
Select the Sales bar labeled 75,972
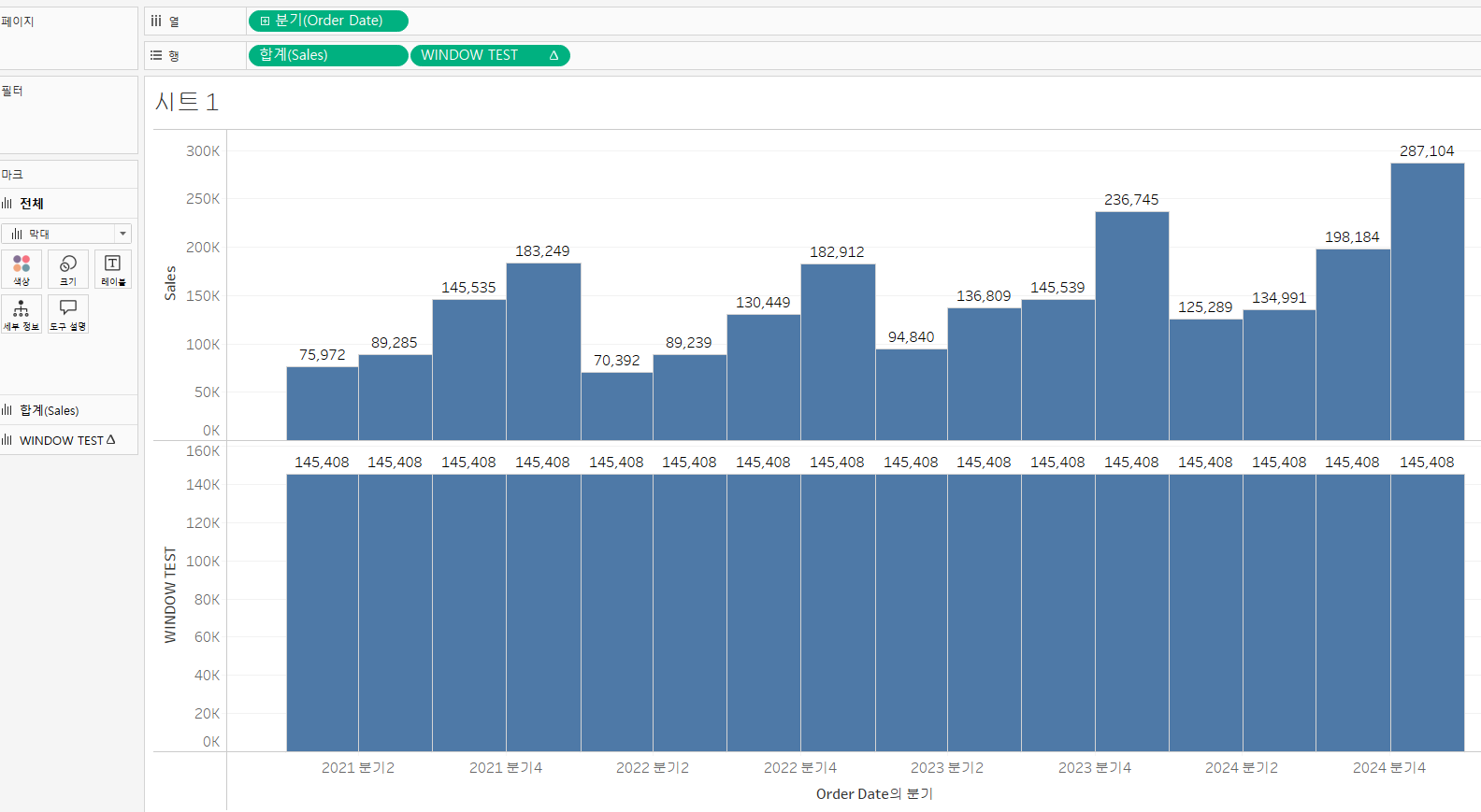(322, 404)
